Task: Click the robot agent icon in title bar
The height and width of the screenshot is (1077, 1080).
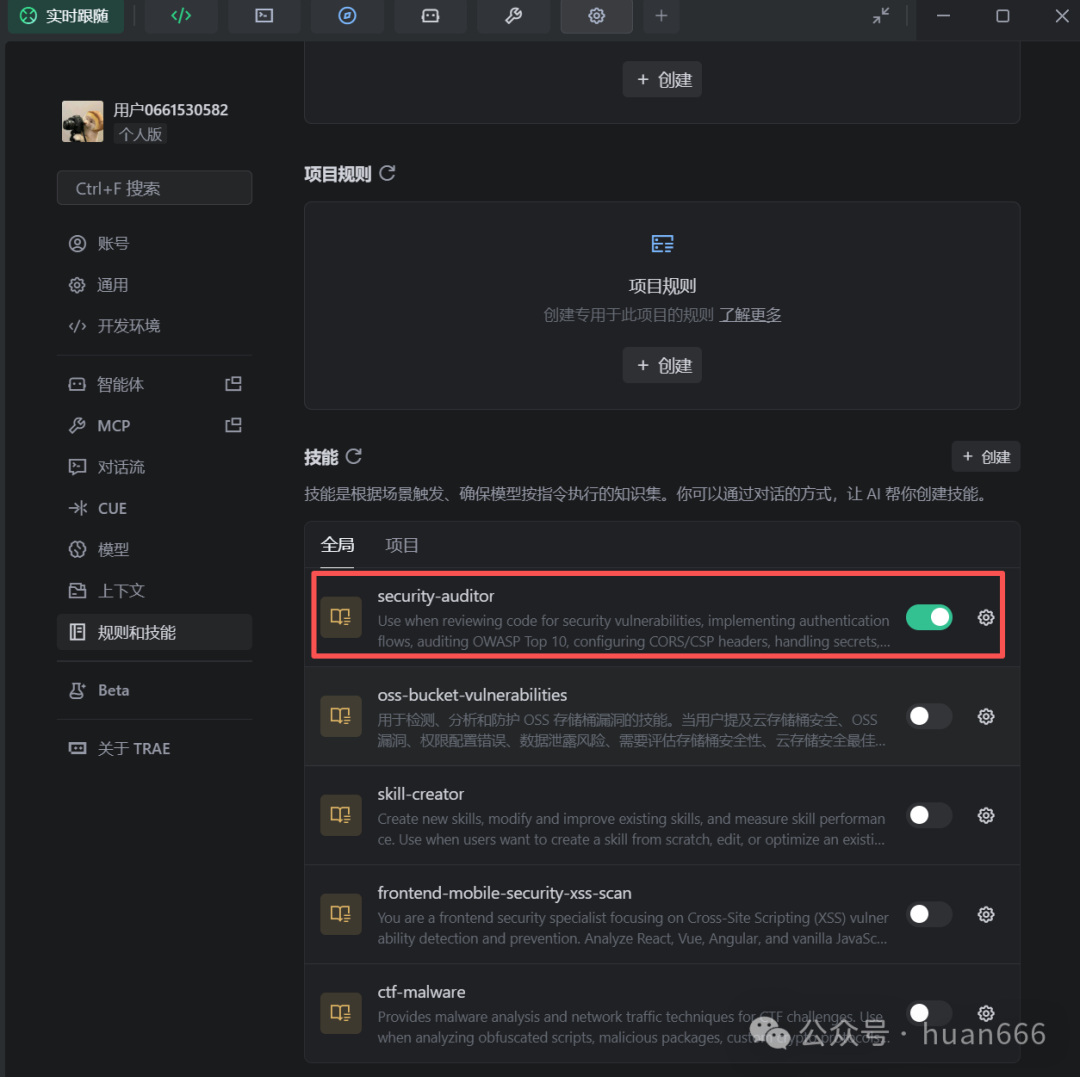Action: click(430, 16)
